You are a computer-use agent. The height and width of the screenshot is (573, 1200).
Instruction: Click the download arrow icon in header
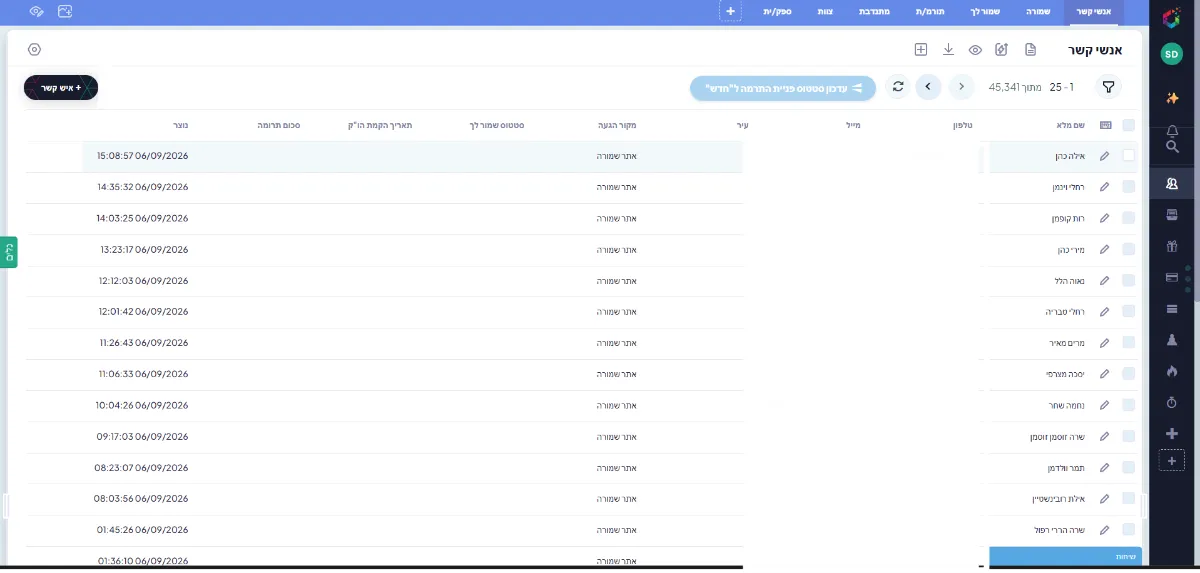click(x=948, y=50)
